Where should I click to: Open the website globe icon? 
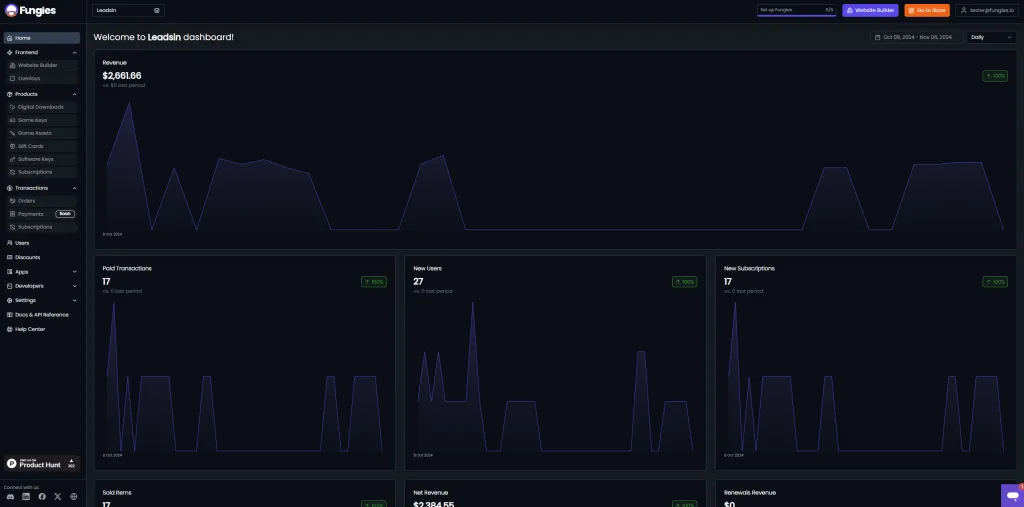click(73, 497)
